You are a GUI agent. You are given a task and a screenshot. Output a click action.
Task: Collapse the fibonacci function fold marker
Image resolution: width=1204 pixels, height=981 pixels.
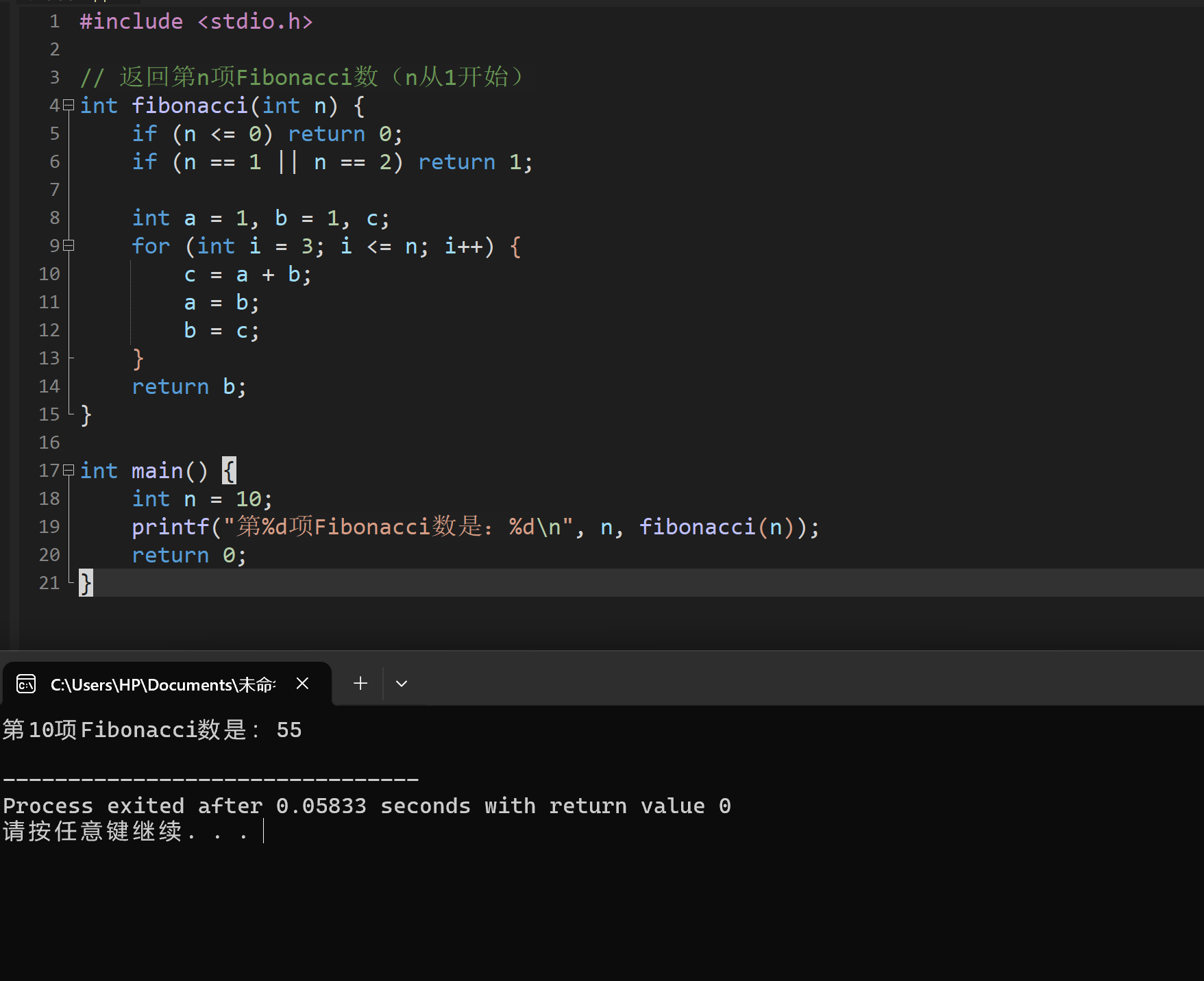pyautogui.click(x=69, y=105)
